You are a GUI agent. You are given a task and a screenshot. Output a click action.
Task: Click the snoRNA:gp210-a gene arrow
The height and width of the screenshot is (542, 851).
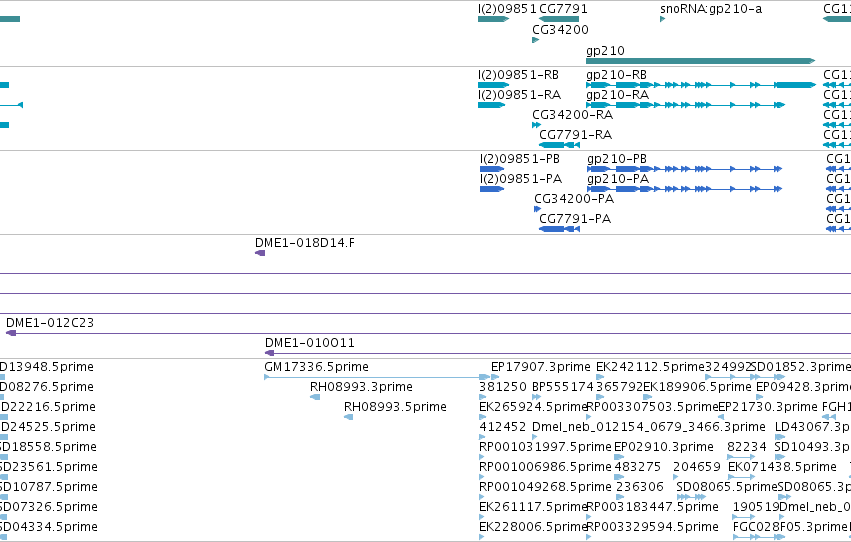tap(663, 19)
